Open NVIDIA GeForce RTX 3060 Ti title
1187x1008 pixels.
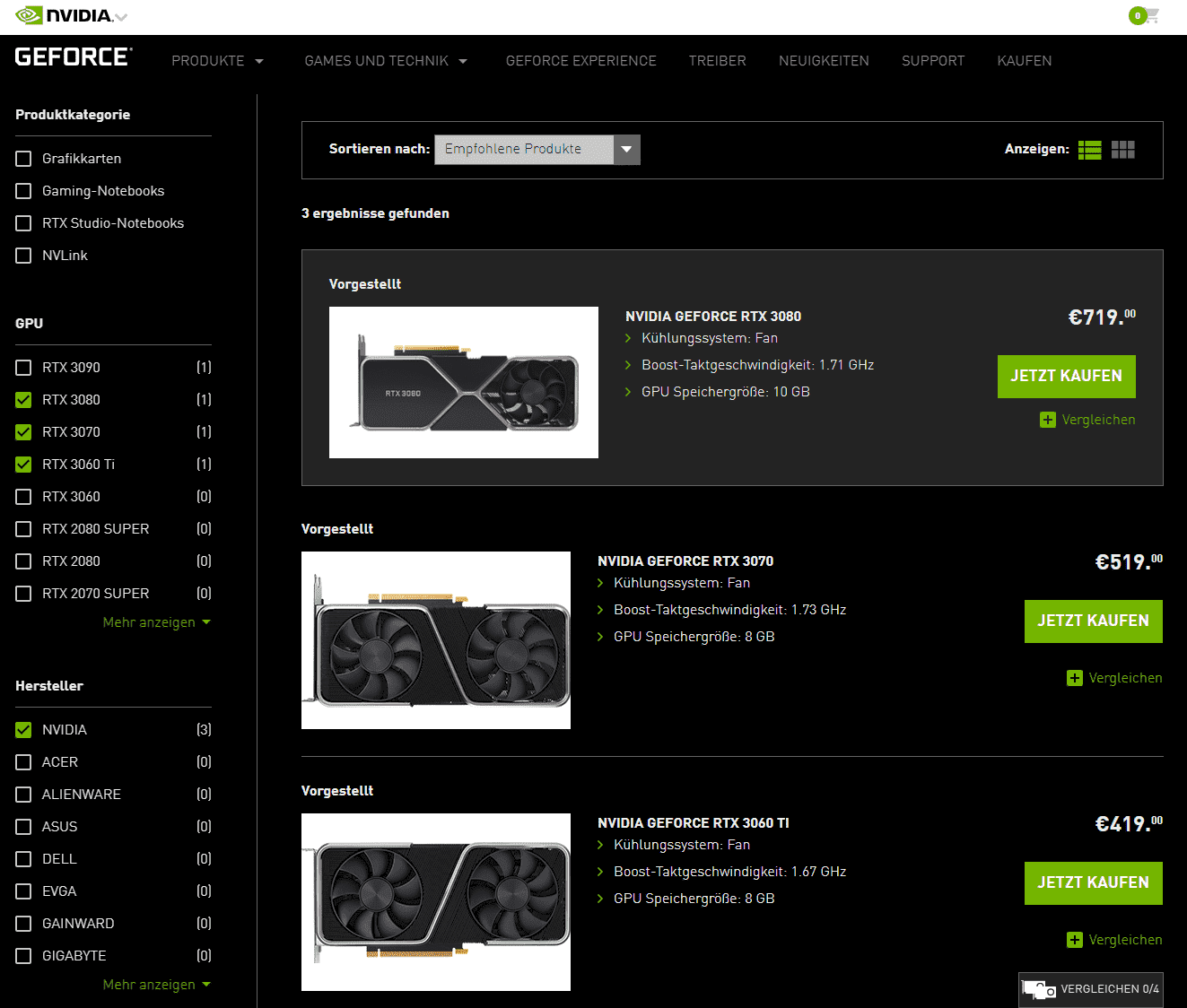tap(694, 823)
